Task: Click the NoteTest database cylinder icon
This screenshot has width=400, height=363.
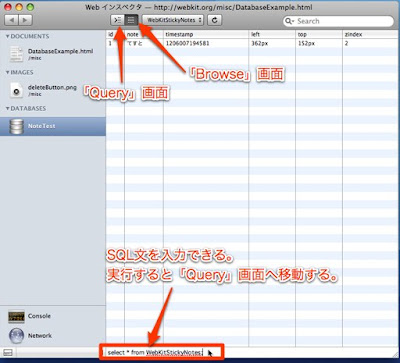Action: click(16, 126)
